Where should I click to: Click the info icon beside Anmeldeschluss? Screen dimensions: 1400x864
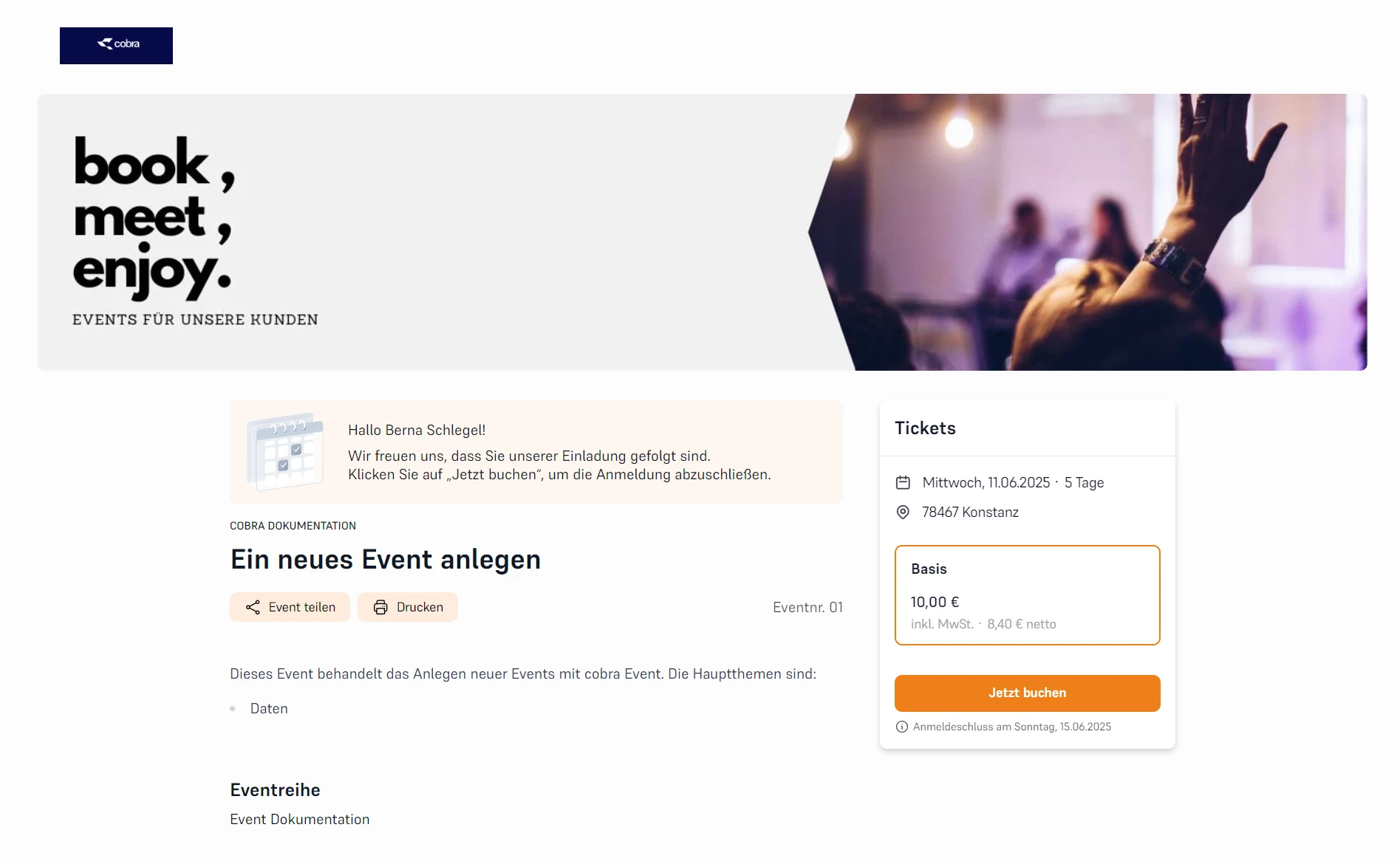901,727
